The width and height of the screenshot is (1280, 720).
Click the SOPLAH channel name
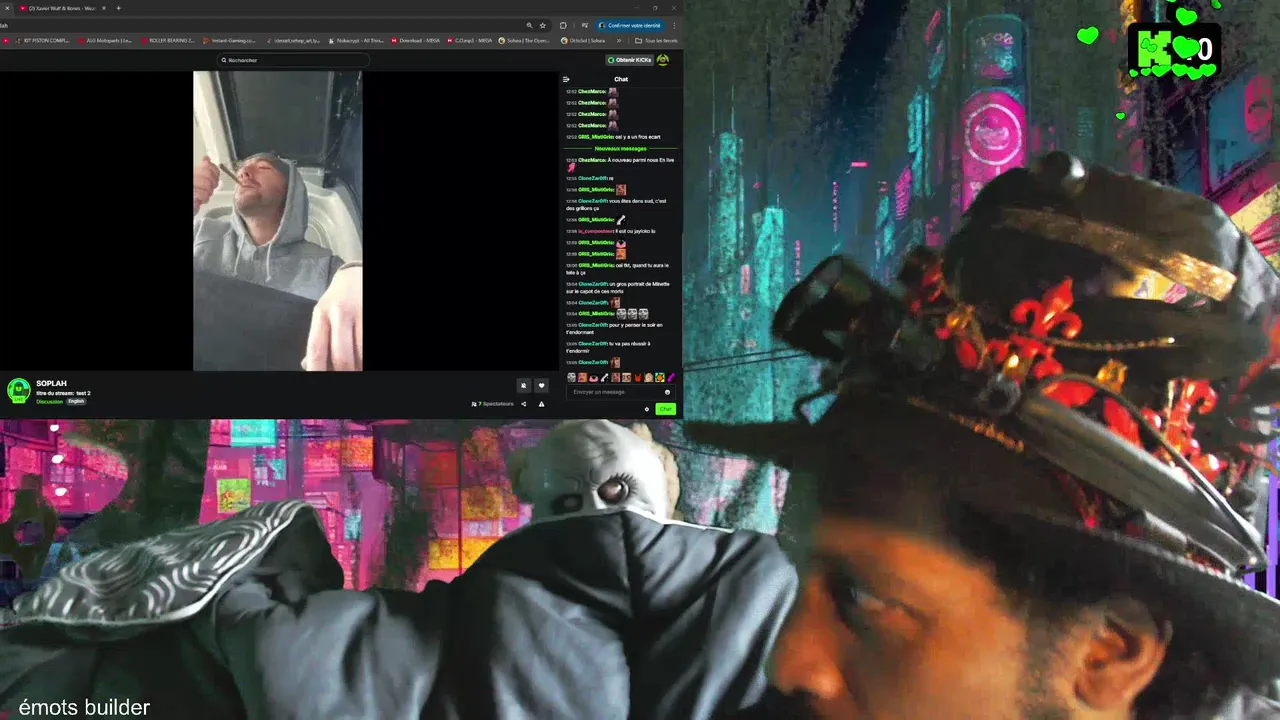(51, 383)
